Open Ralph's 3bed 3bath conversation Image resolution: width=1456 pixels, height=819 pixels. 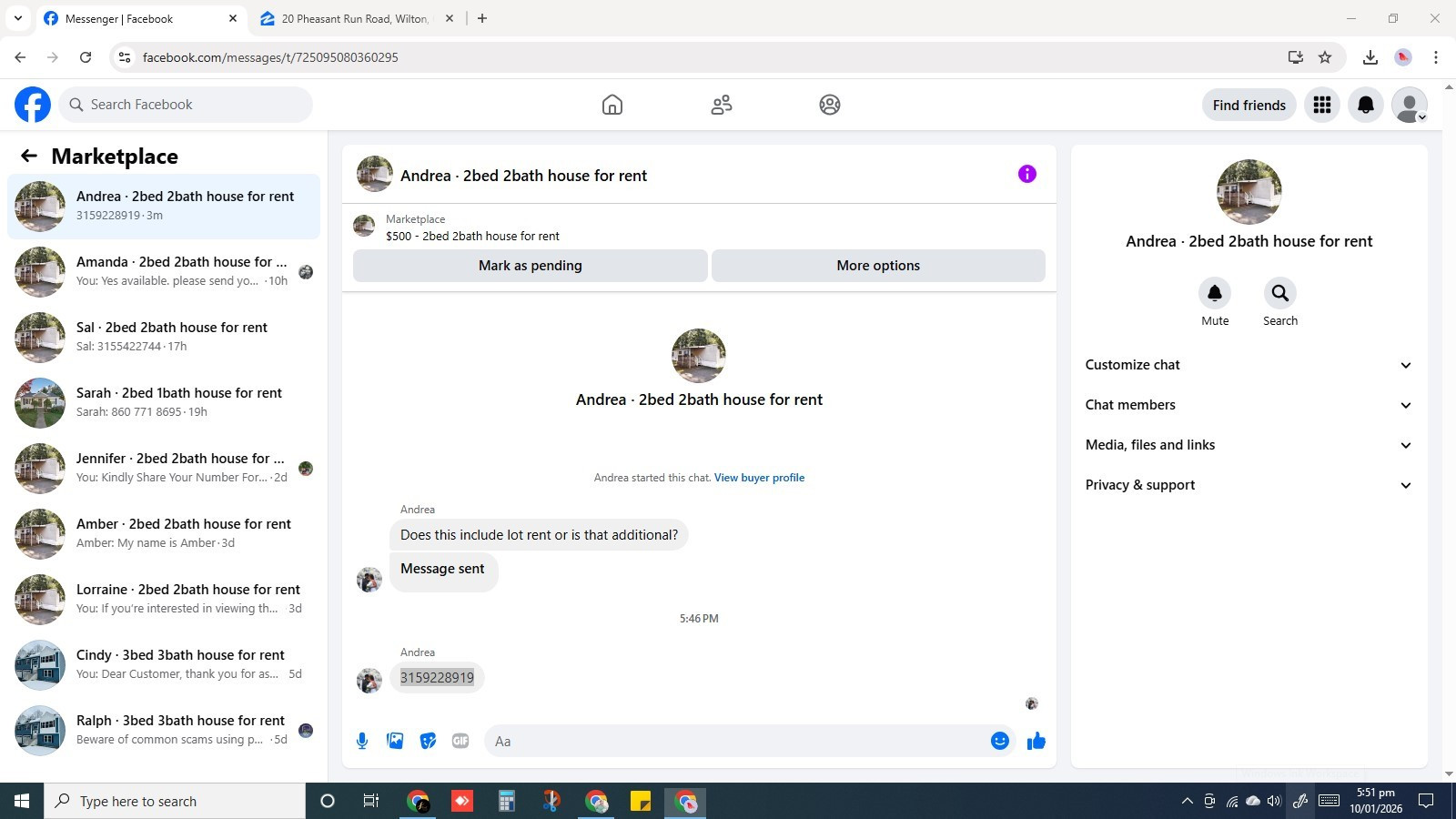pos(164,731)
